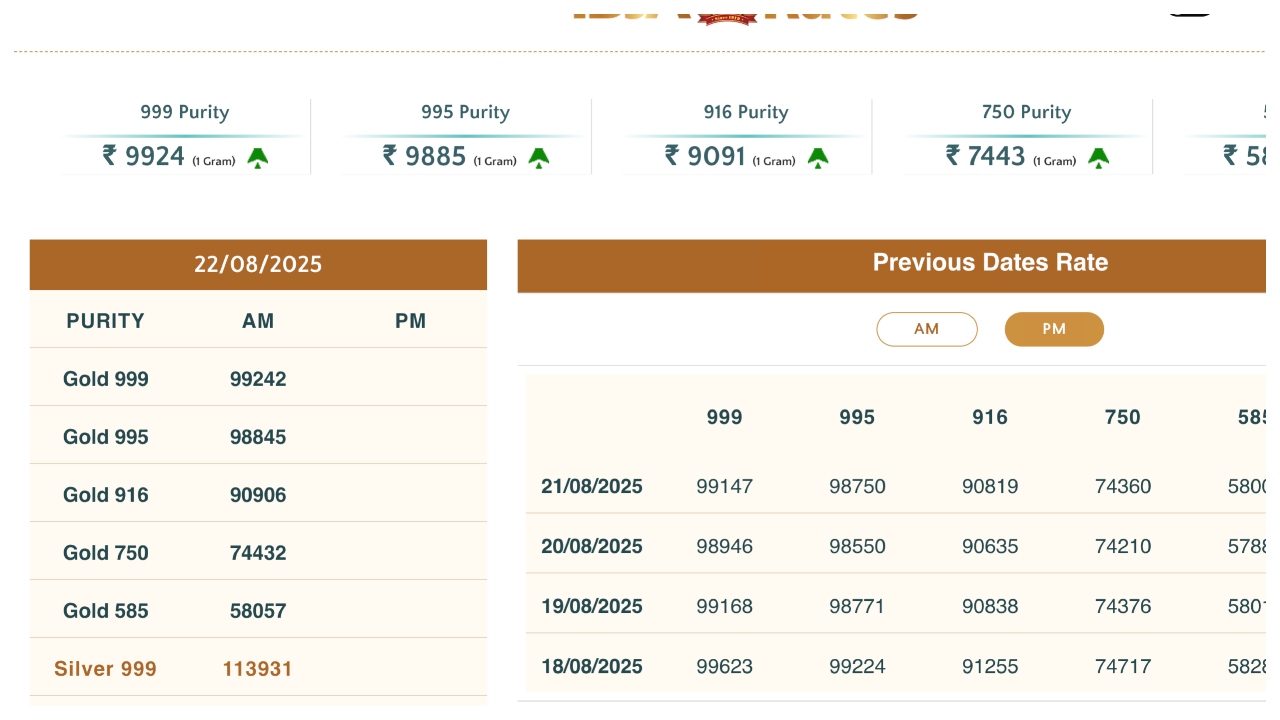Click the green up arrow beside 750 Purity rate
The width and height of the screenshot is (1280, 720).
click(x=1099, y=157)
